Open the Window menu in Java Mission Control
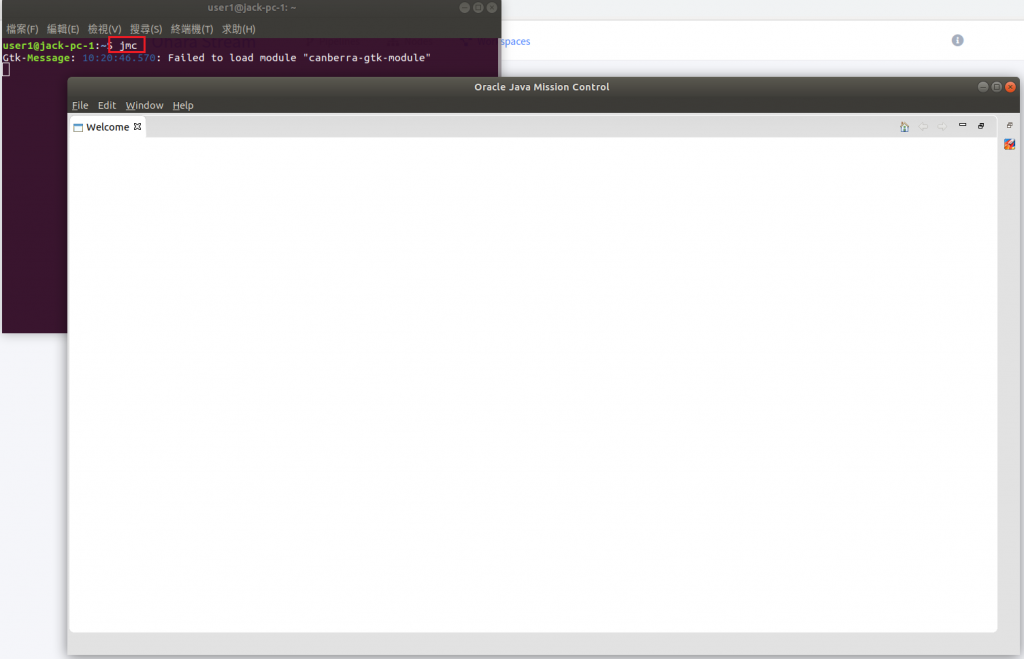The height and width of the screenshot is (659, 1024). tap(144, 105)
